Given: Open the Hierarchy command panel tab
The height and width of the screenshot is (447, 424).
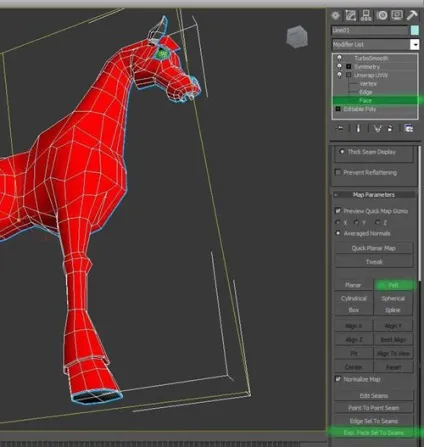Looking at the screenshot, I should coord(366,16).
